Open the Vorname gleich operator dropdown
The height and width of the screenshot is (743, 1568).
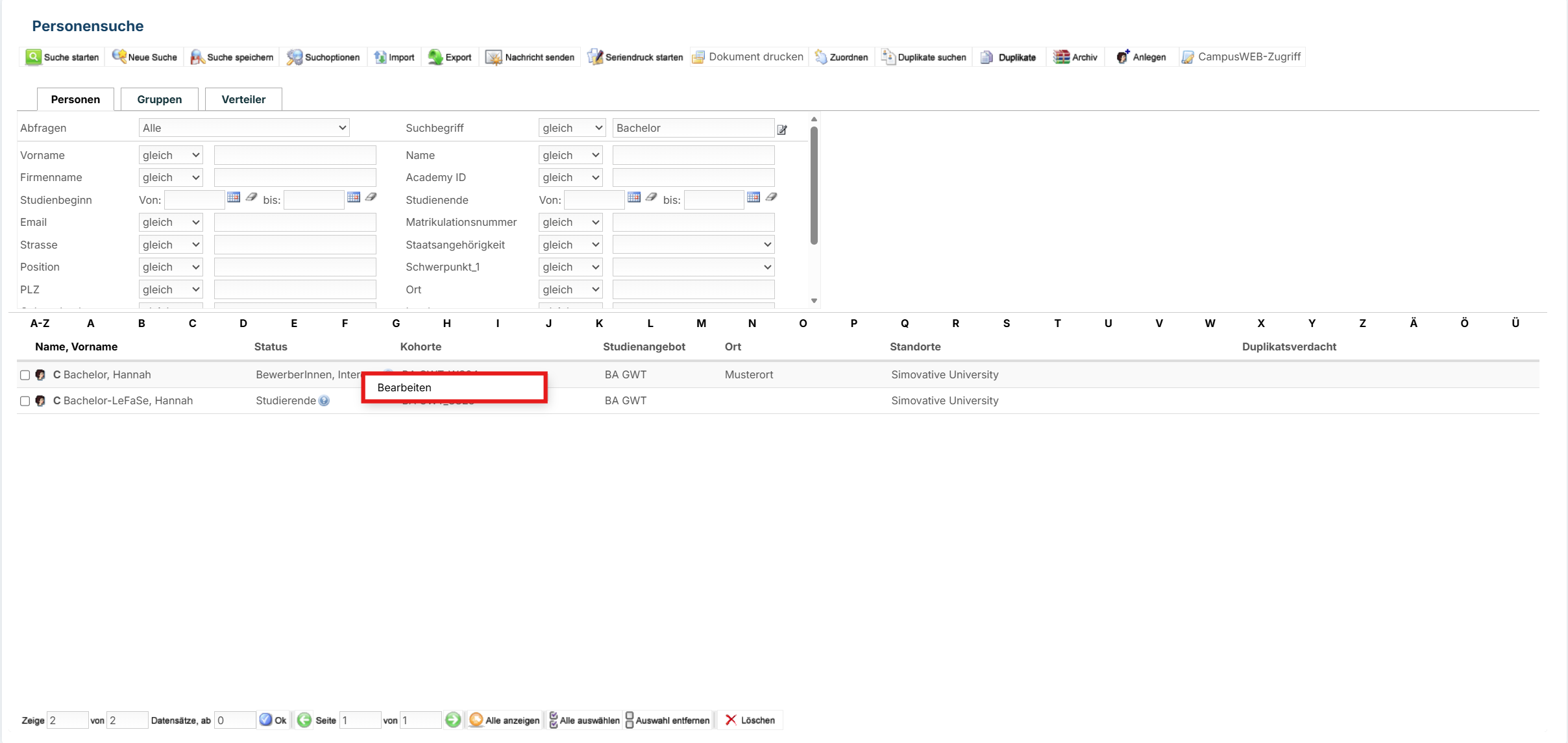[171, 155]
